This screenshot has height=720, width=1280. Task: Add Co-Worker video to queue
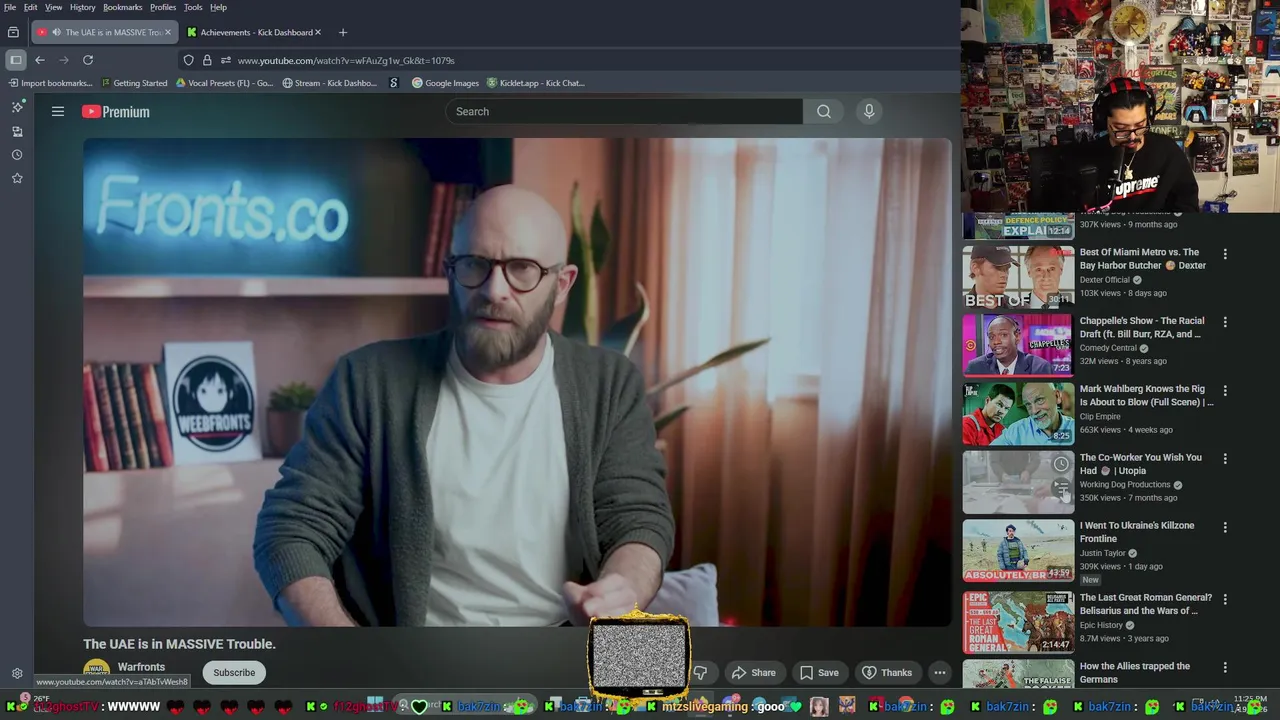click(x=1061, y=487)
